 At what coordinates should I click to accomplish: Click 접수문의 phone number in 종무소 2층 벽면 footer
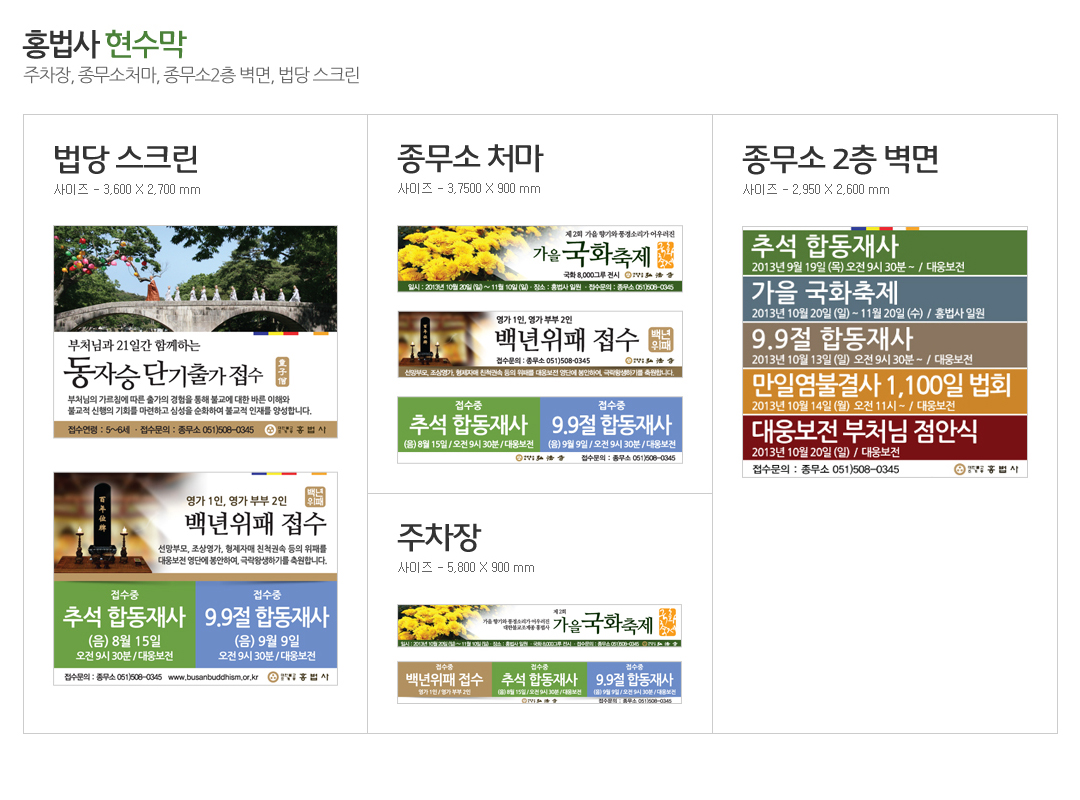[x=826, y=469]
